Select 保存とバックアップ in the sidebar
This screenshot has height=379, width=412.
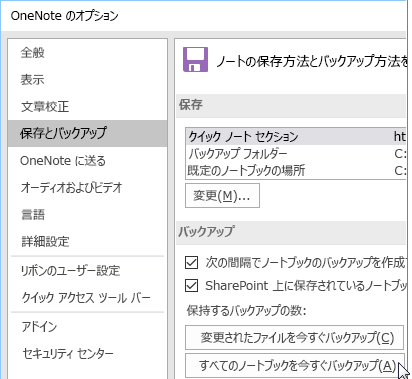(x=87, y=133)
